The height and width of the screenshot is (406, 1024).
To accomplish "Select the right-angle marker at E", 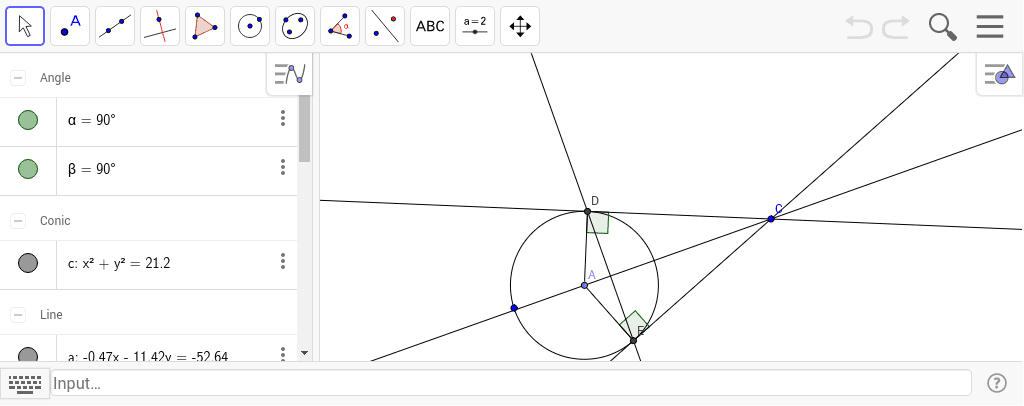I will [x=633, y=325].
